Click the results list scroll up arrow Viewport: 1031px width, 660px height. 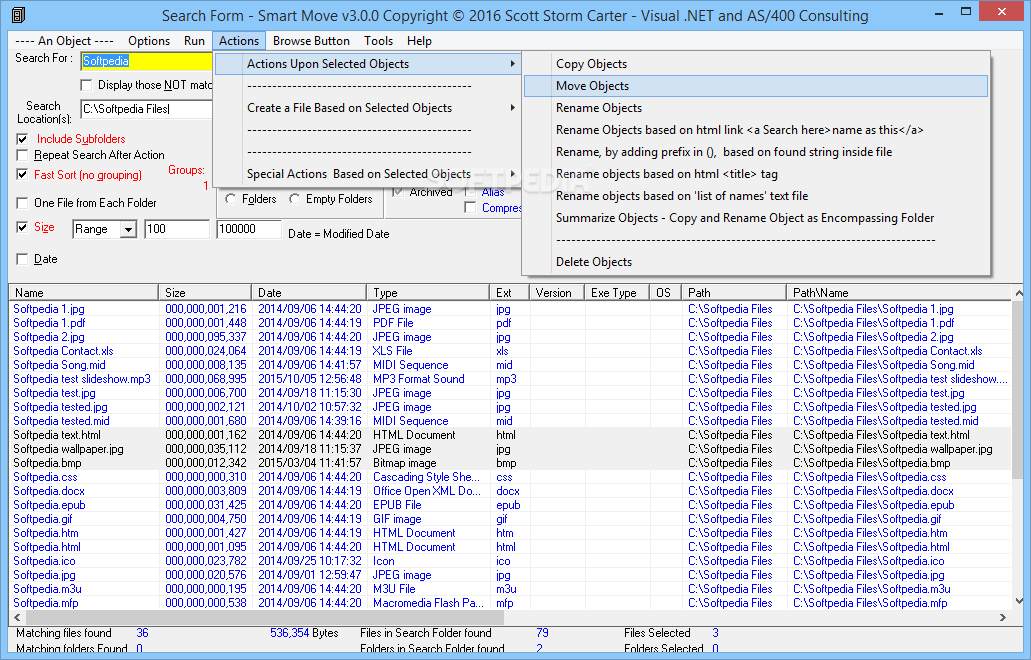[1019, 293]
